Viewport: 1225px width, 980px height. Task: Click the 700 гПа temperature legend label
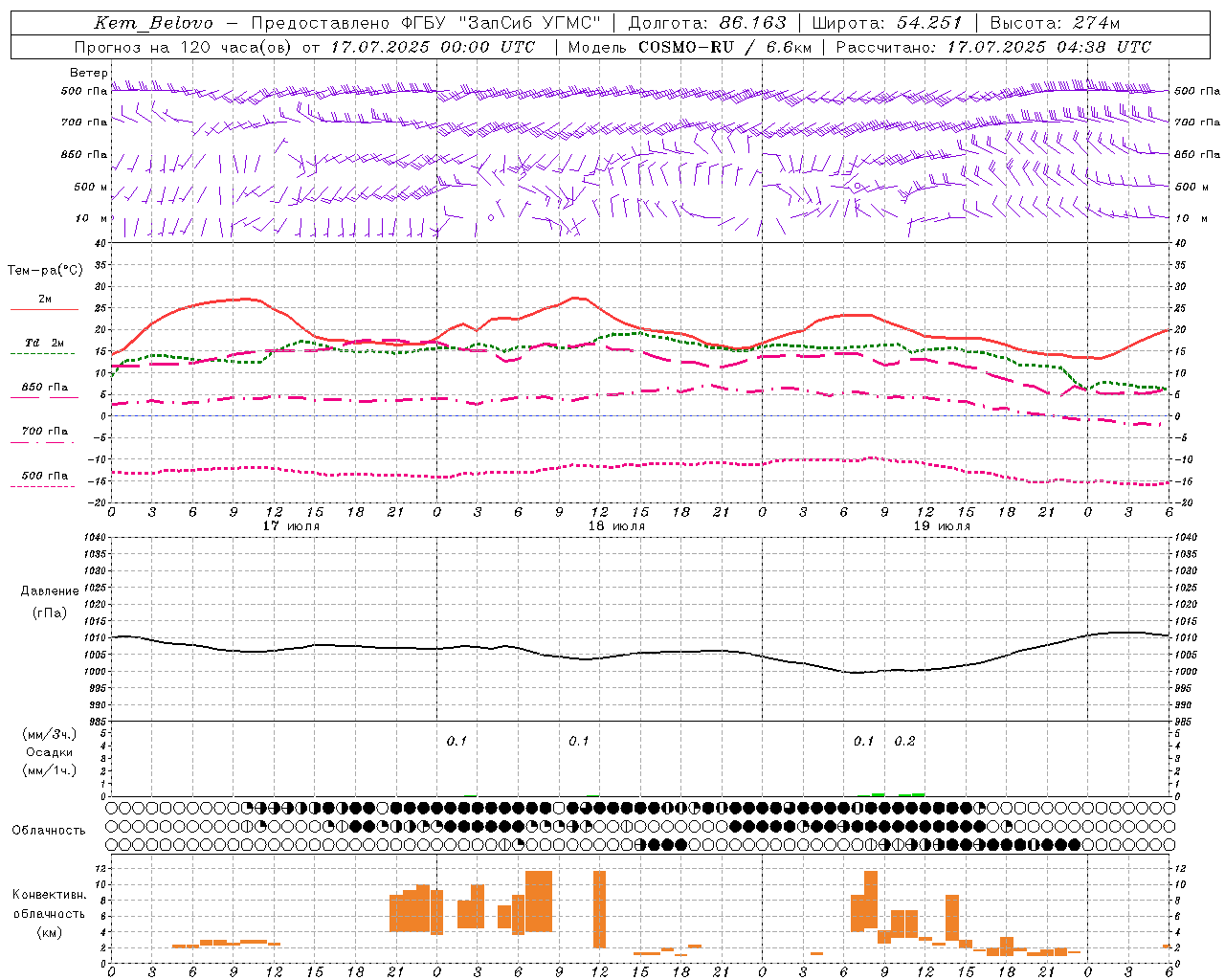[x=45, y=432]
